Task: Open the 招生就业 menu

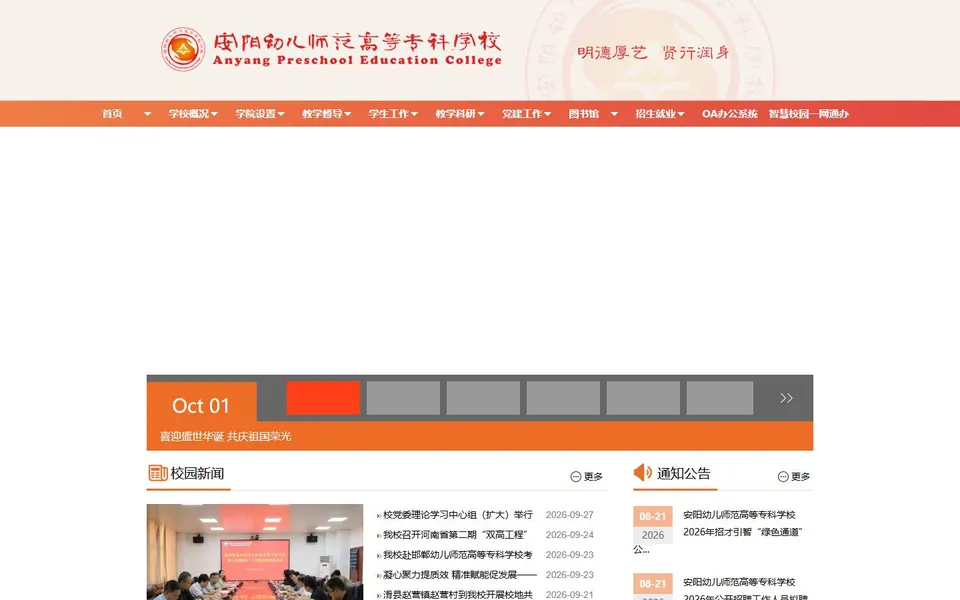Action: click(656, 114)
